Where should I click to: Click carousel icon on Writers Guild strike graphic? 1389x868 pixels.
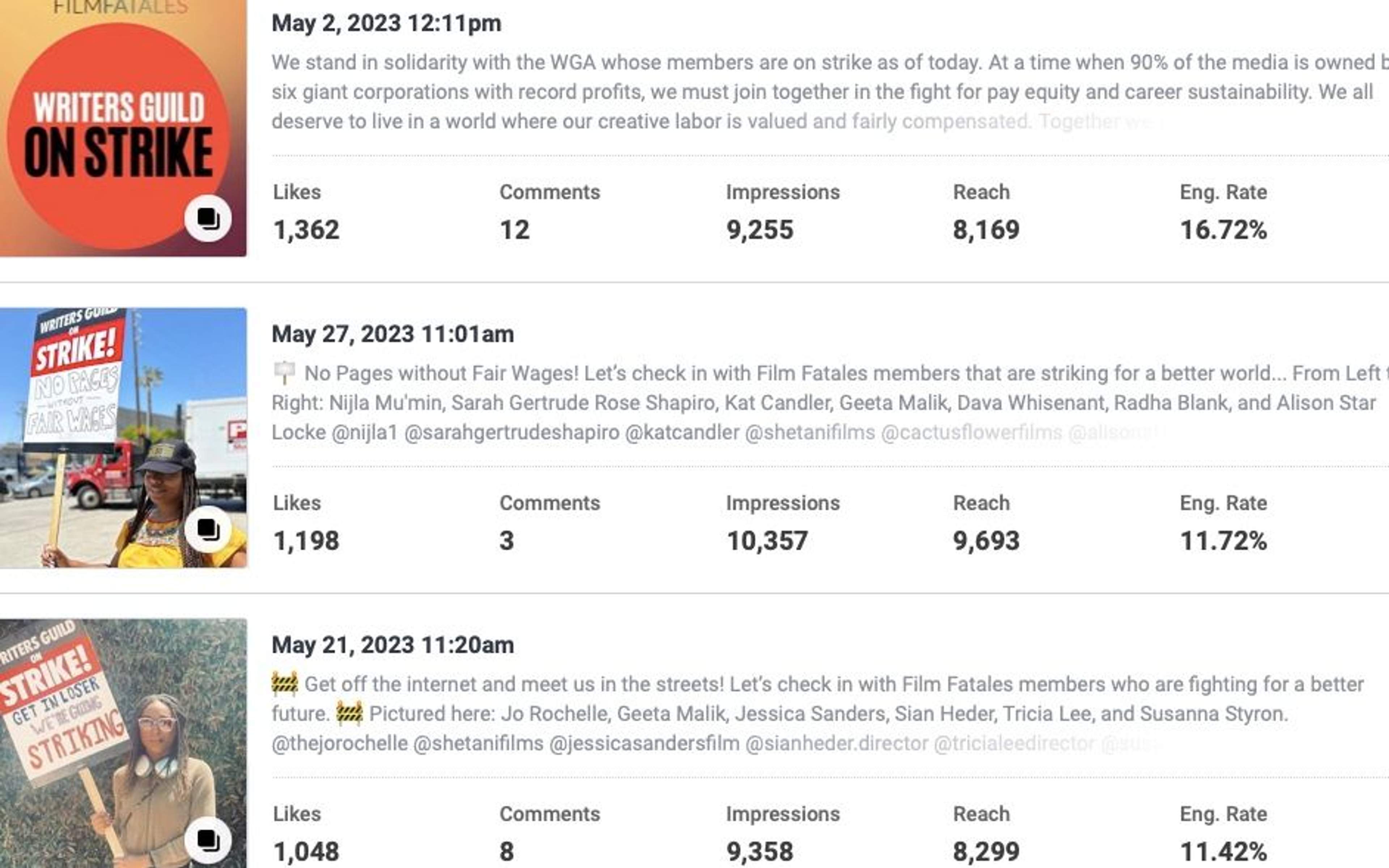coord(208,219)
